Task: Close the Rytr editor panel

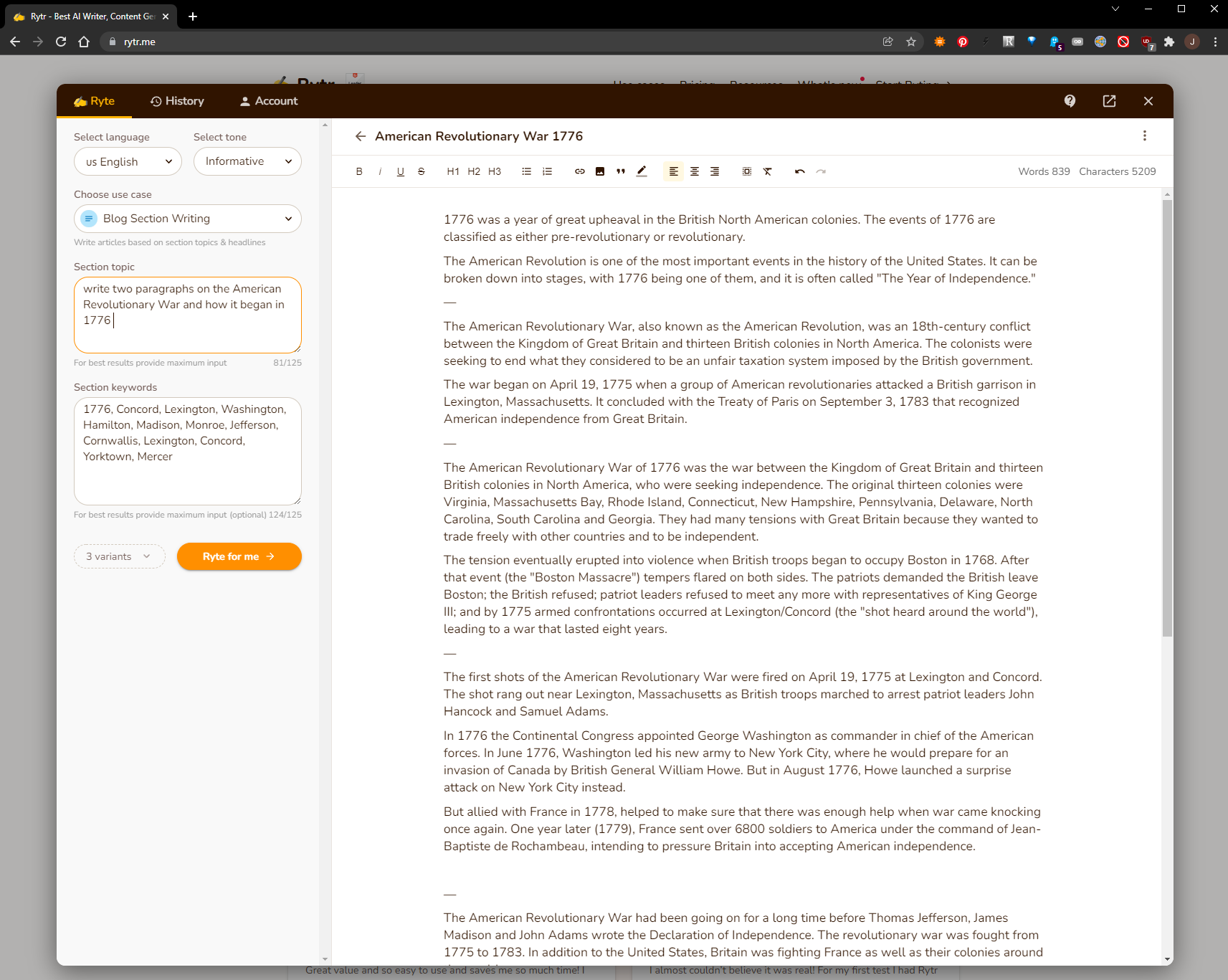Action: point(1148,101)
